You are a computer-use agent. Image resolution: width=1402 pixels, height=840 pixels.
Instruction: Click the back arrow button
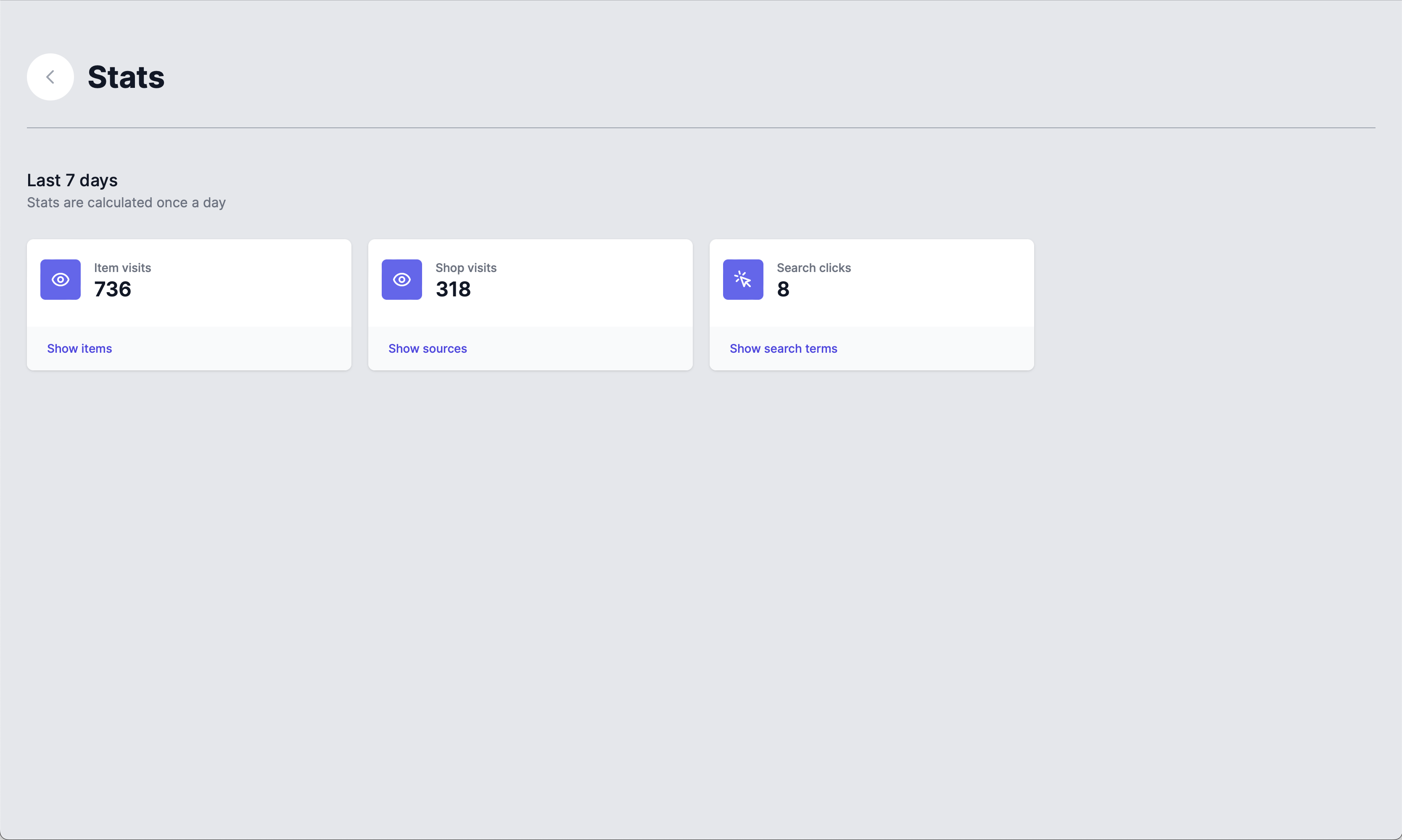pos(50,77)
